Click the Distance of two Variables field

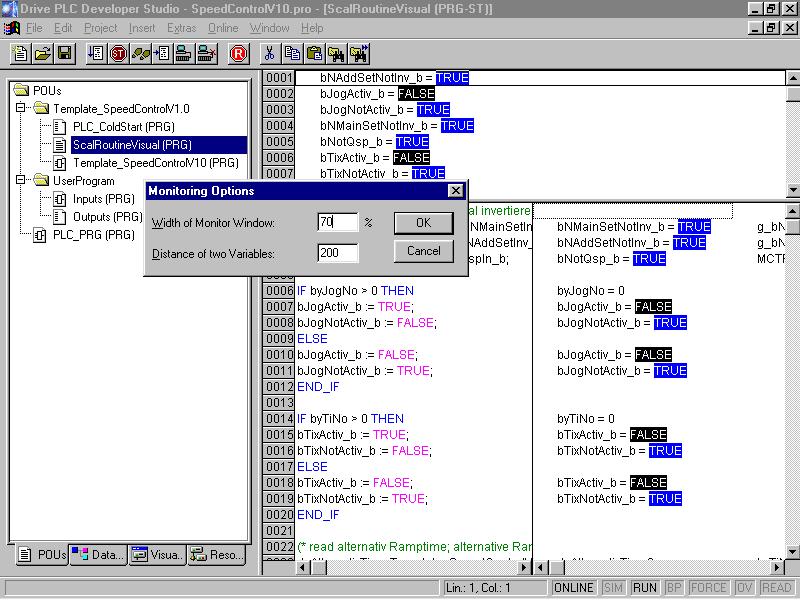point(337,254)
